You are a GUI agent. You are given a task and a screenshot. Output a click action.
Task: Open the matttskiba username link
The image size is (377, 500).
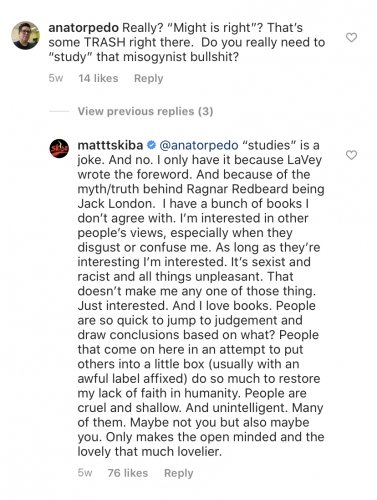(110, 145)
